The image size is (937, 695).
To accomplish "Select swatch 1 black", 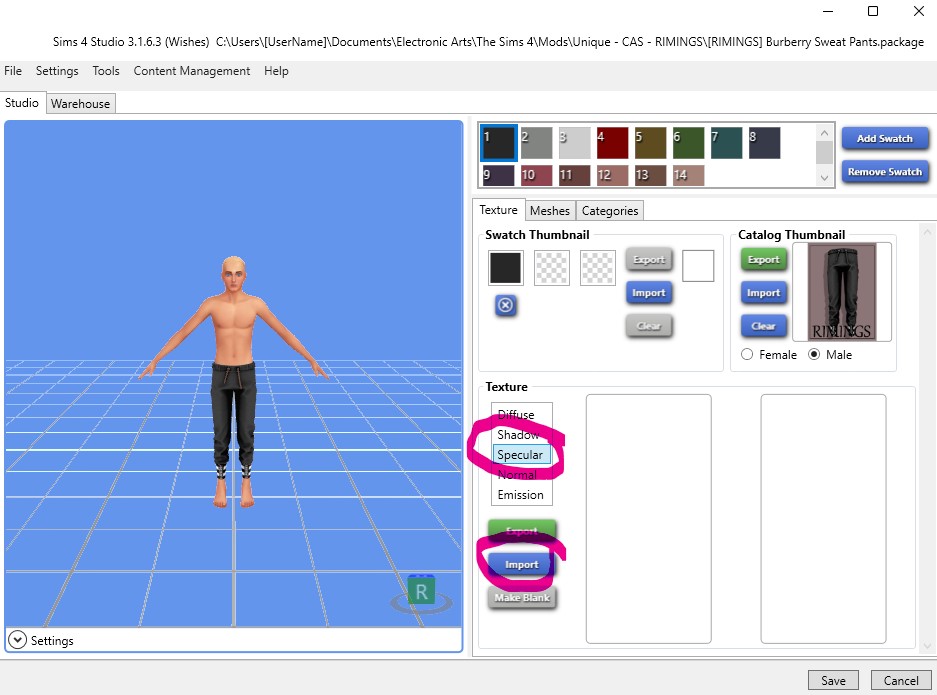I will point(499,143).
